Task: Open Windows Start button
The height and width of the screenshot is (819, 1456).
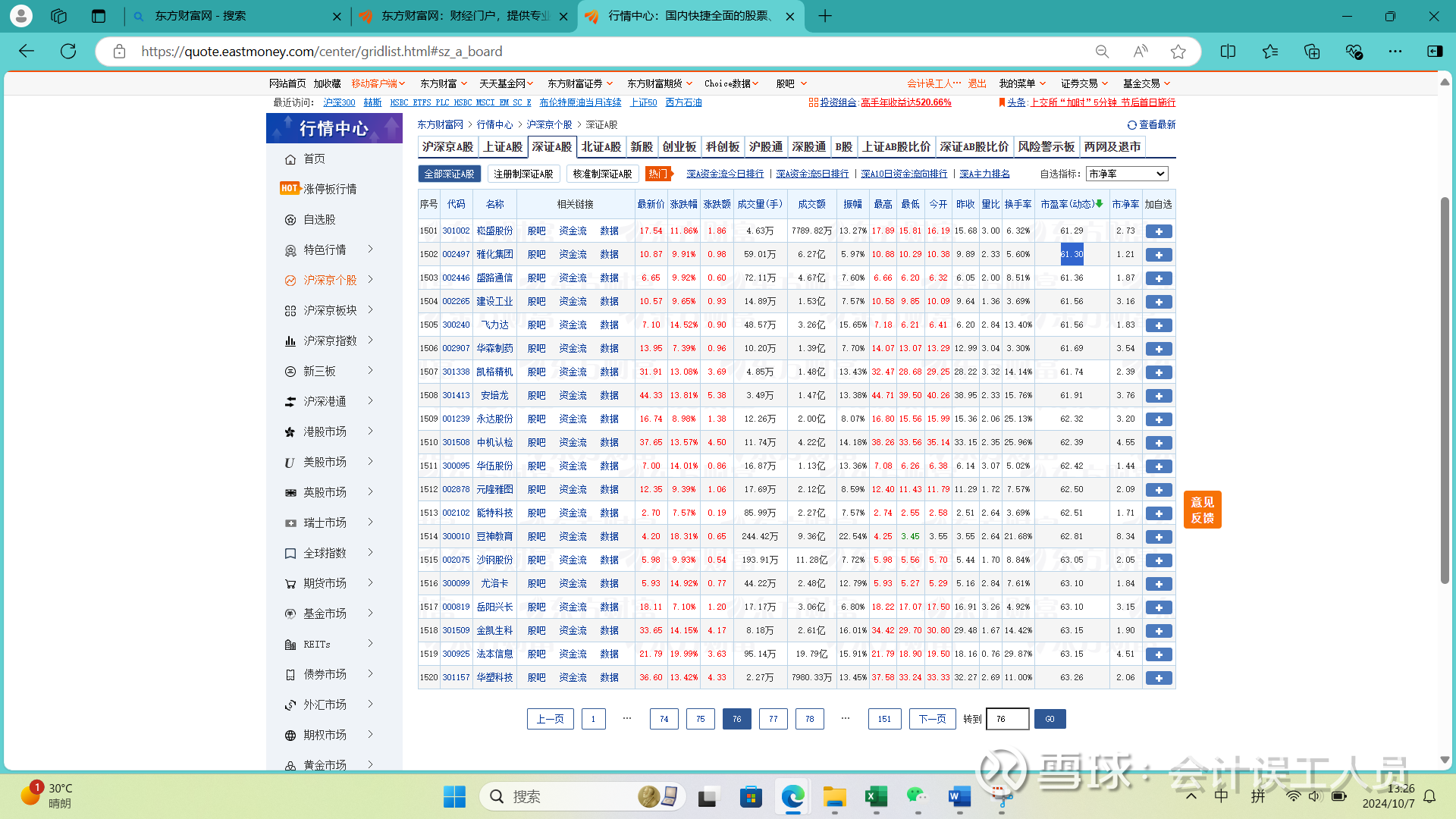Action: 454,796
